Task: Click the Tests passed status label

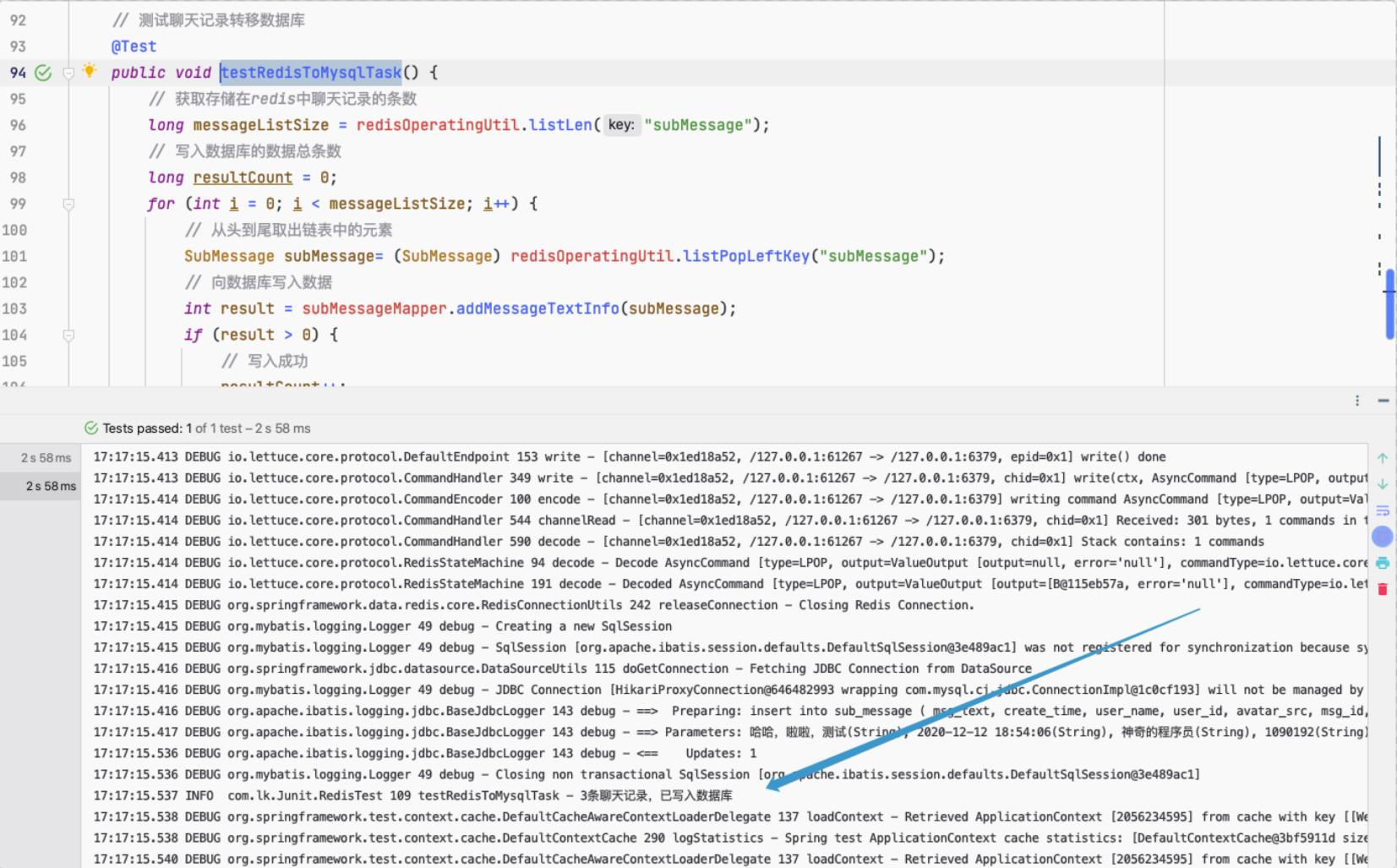Action: (x=142, y=429)
